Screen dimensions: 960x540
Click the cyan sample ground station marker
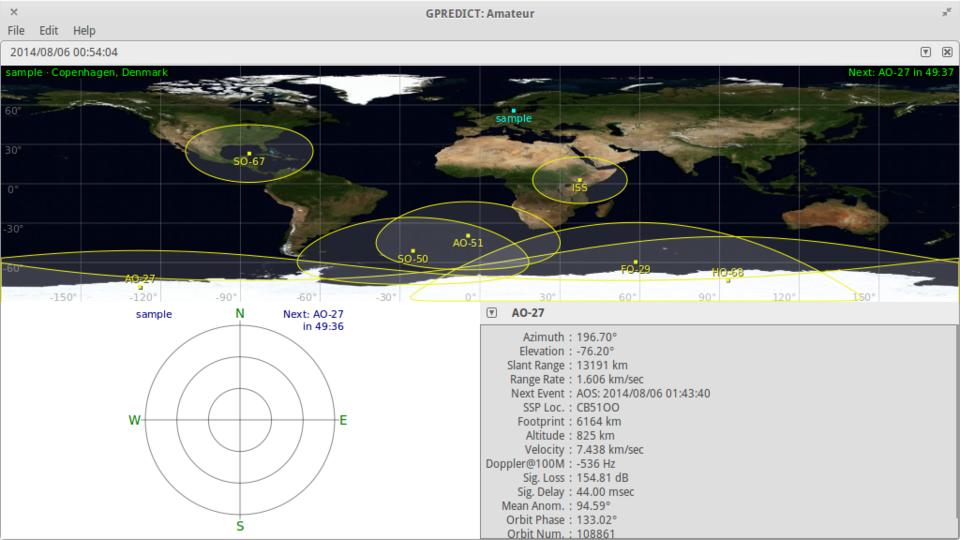pos(513,110)
